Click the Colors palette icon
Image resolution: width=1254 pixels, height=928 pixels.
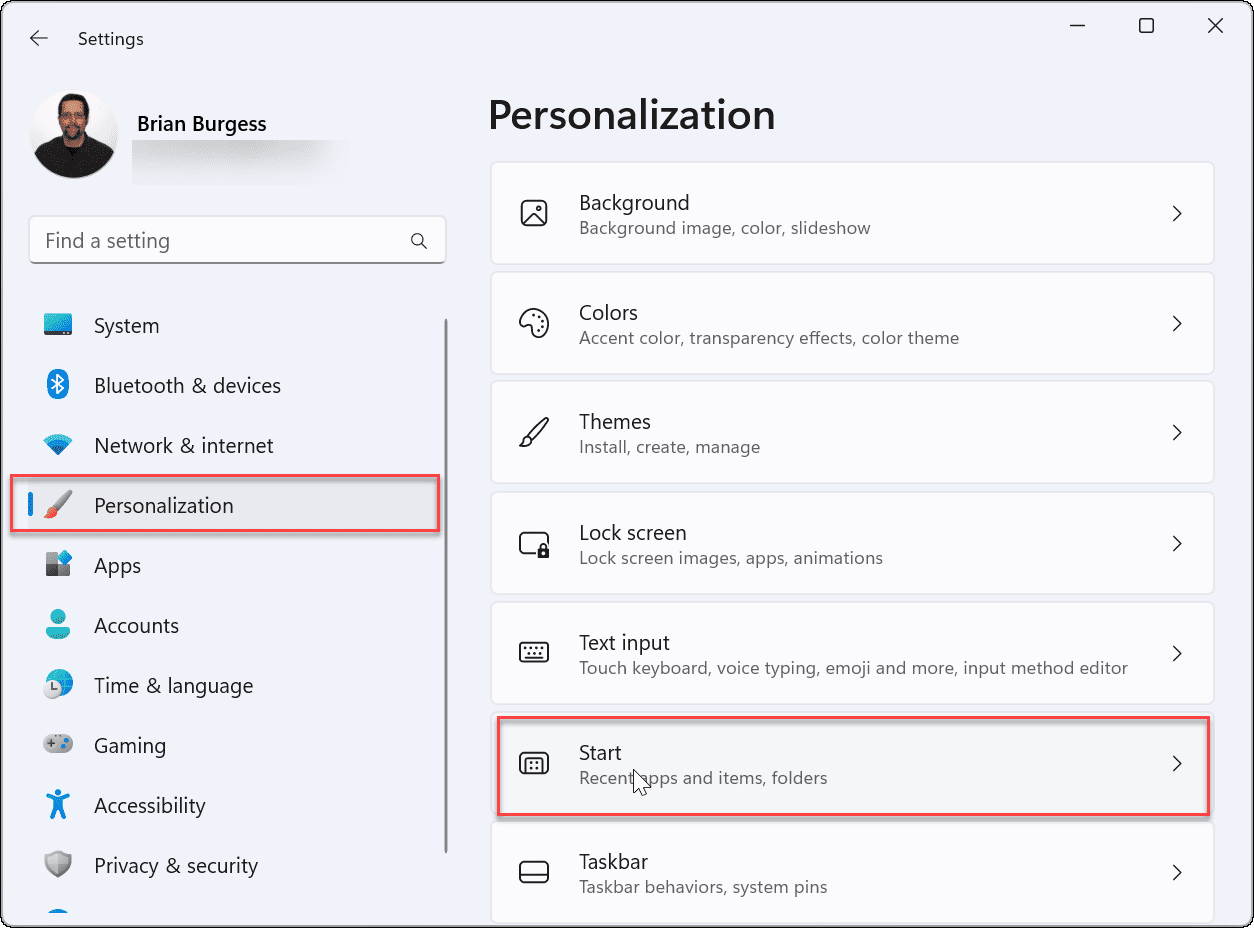click(534, 323)
